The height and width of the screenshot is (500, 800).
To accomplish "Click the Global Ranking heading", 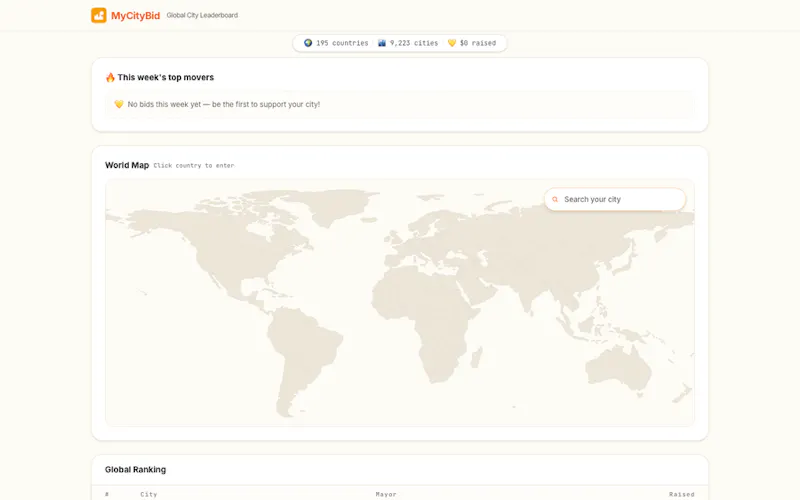I will coord(135,469).
